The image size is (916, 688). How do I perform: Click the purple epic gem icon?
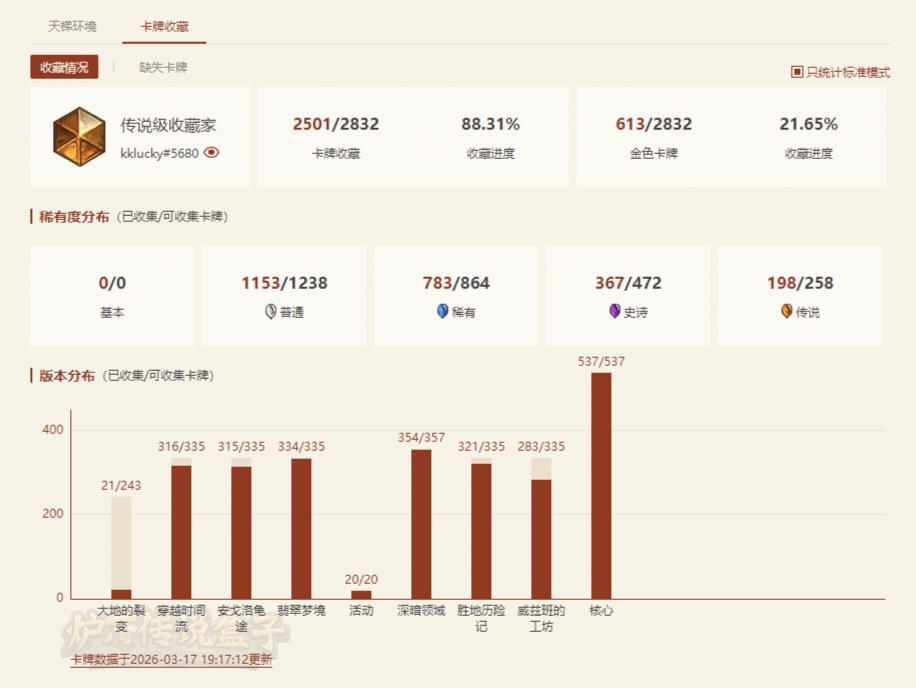pyautogui.click(x=614, y=312)
